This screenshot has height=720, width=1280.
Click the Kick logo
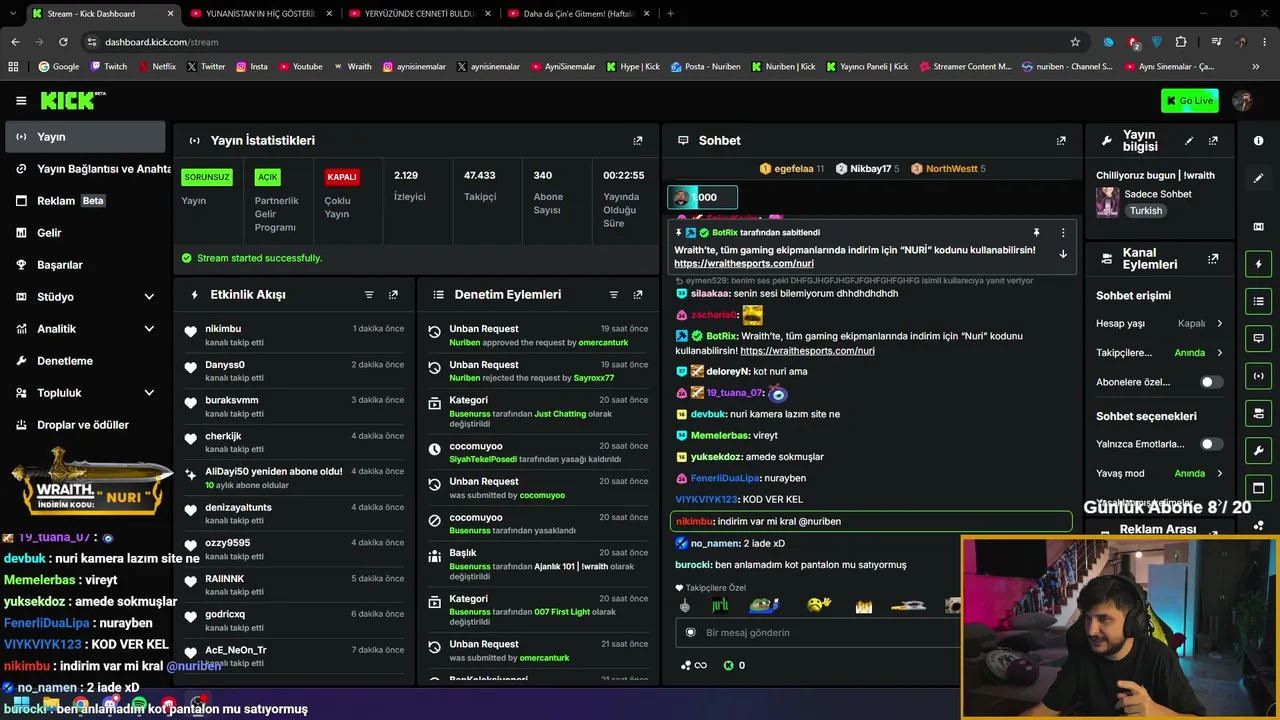(x=73, y=101)
